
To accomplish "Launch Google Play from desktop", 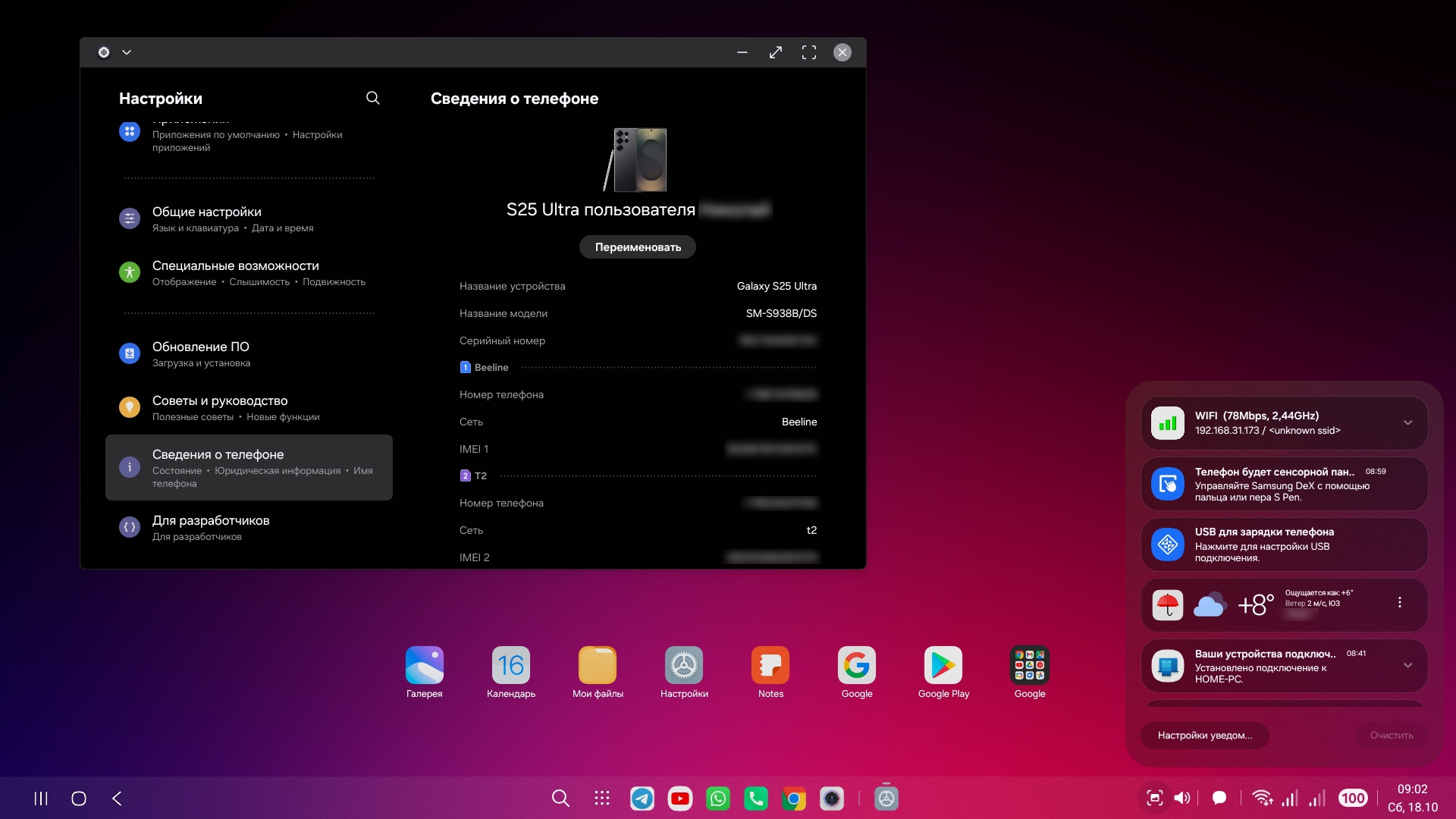I will [943, 666].
